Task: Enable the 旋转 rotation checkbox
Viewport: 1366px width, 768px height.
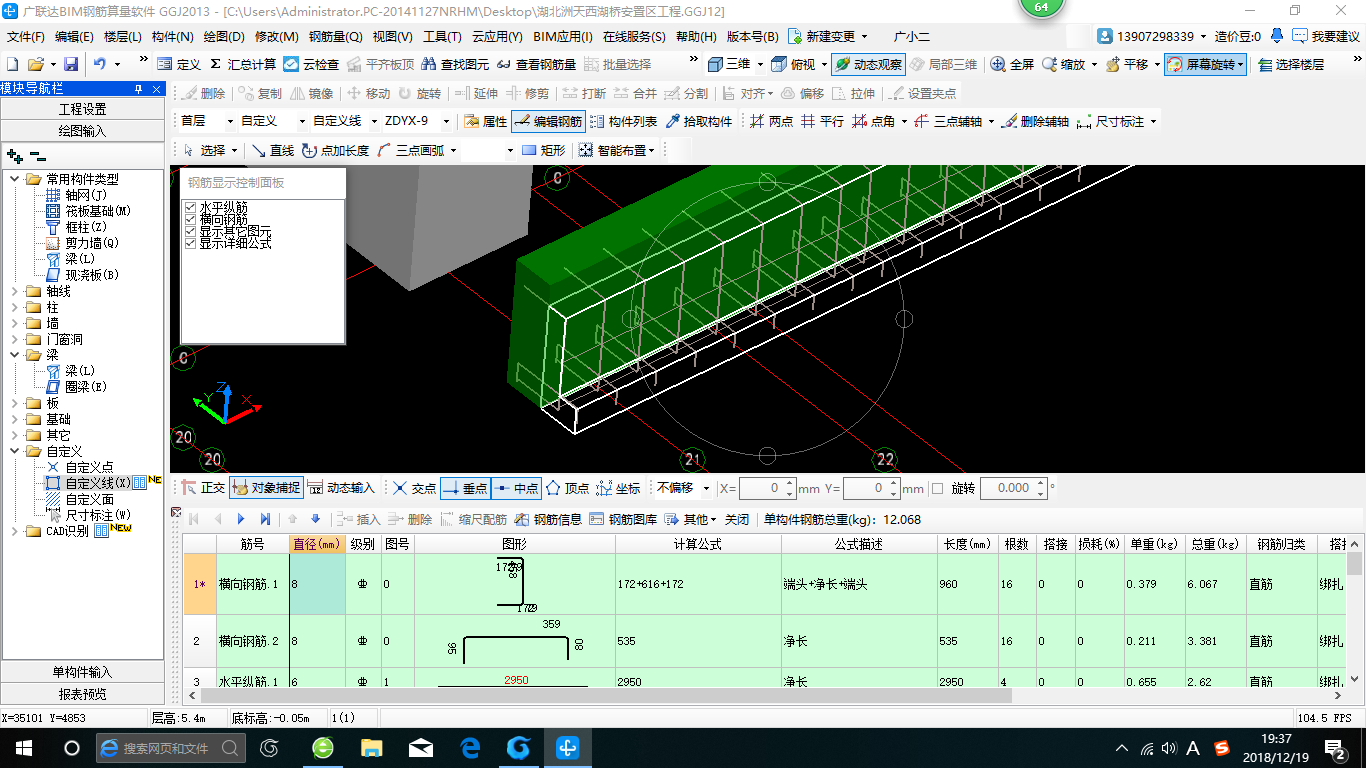Action: click(937, 489)
